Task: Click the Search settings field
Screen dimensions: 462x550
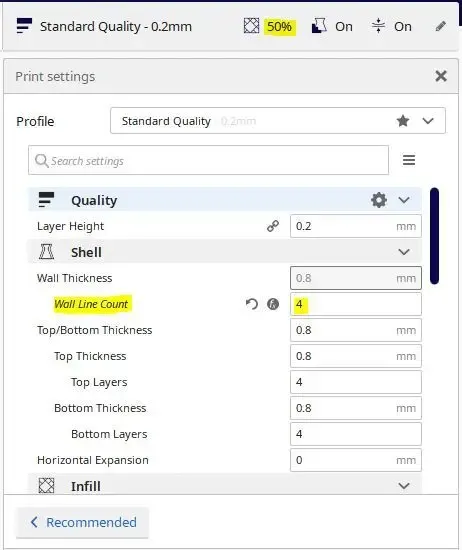Action: coord(208,160)
